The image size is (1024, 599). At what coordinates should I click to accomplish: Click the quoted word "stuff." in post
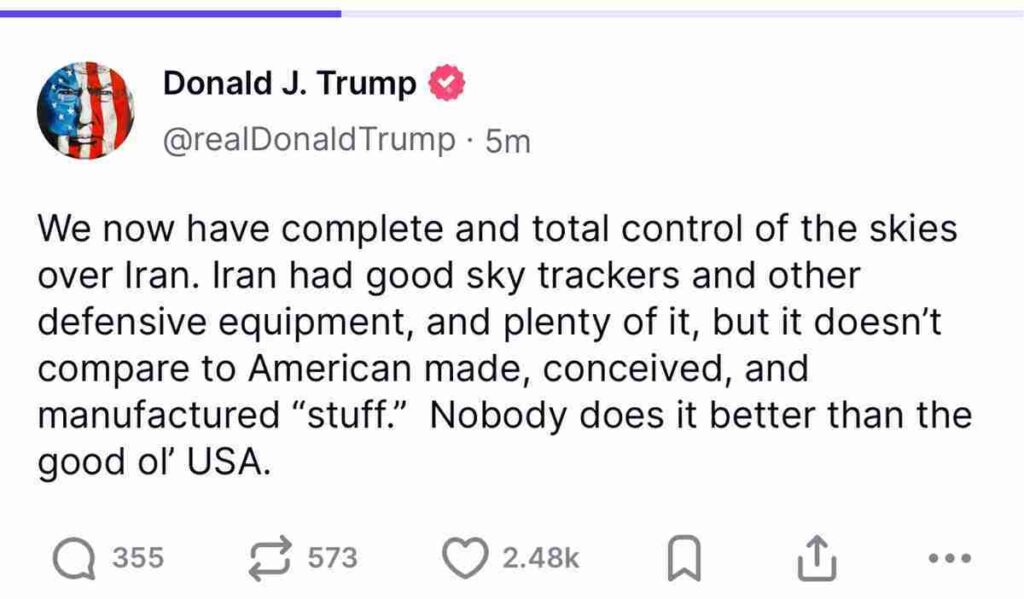[x=362, y=415]
